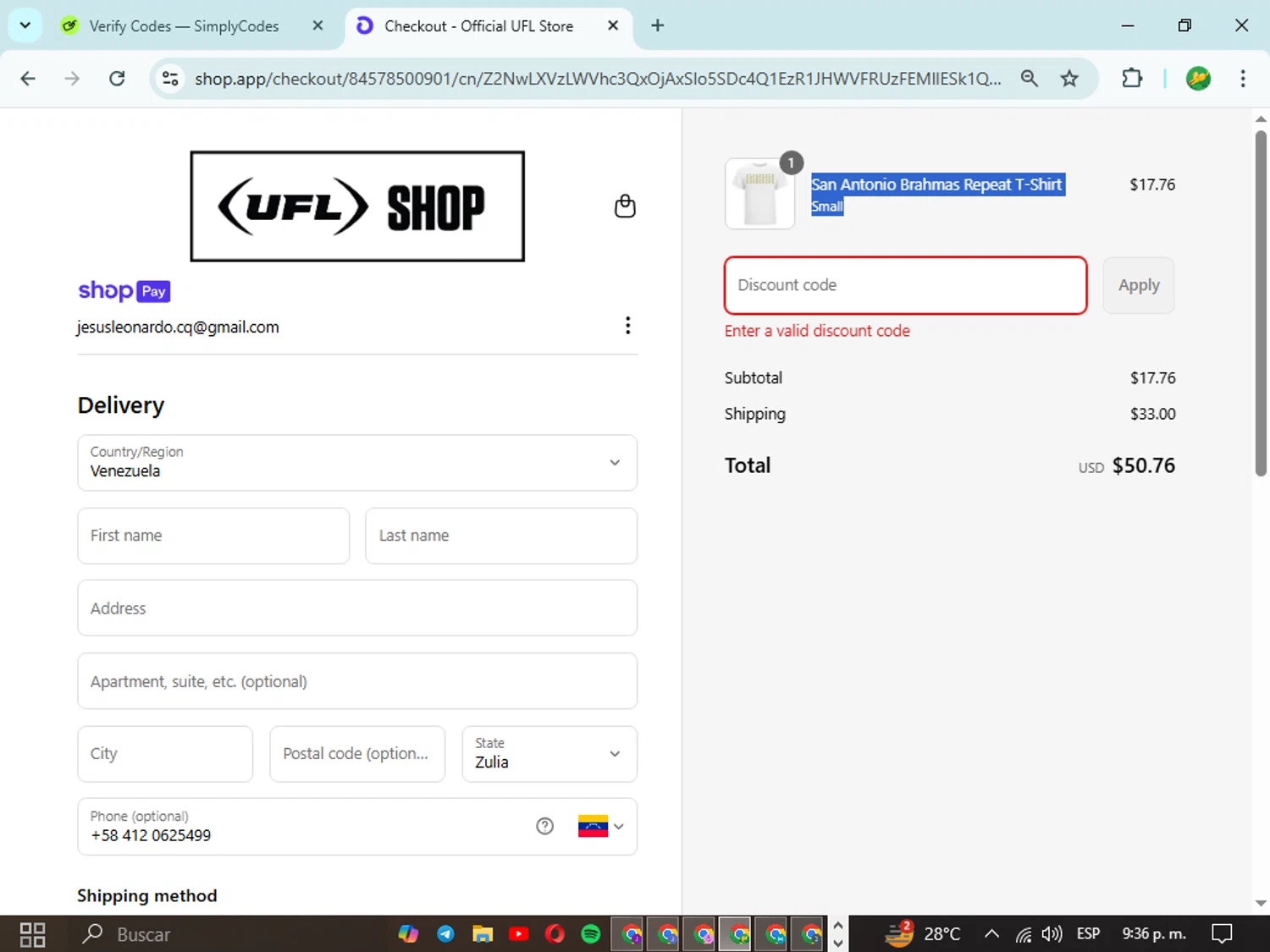Click the Discount code field
The image size is (1270, 952).
[906, 285]
